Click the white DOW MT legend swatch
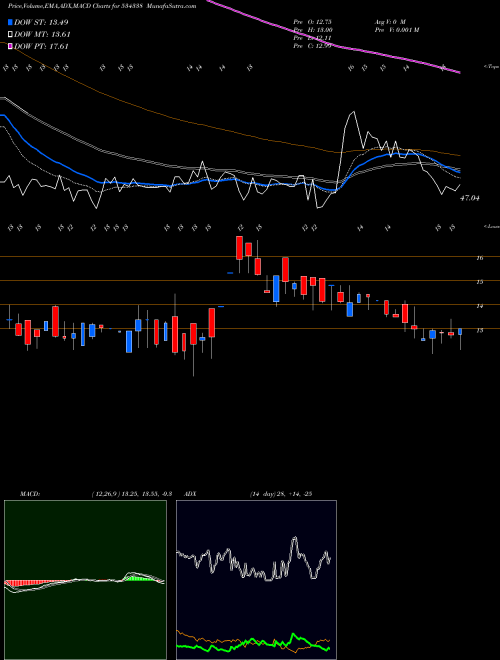 (11, 35)
